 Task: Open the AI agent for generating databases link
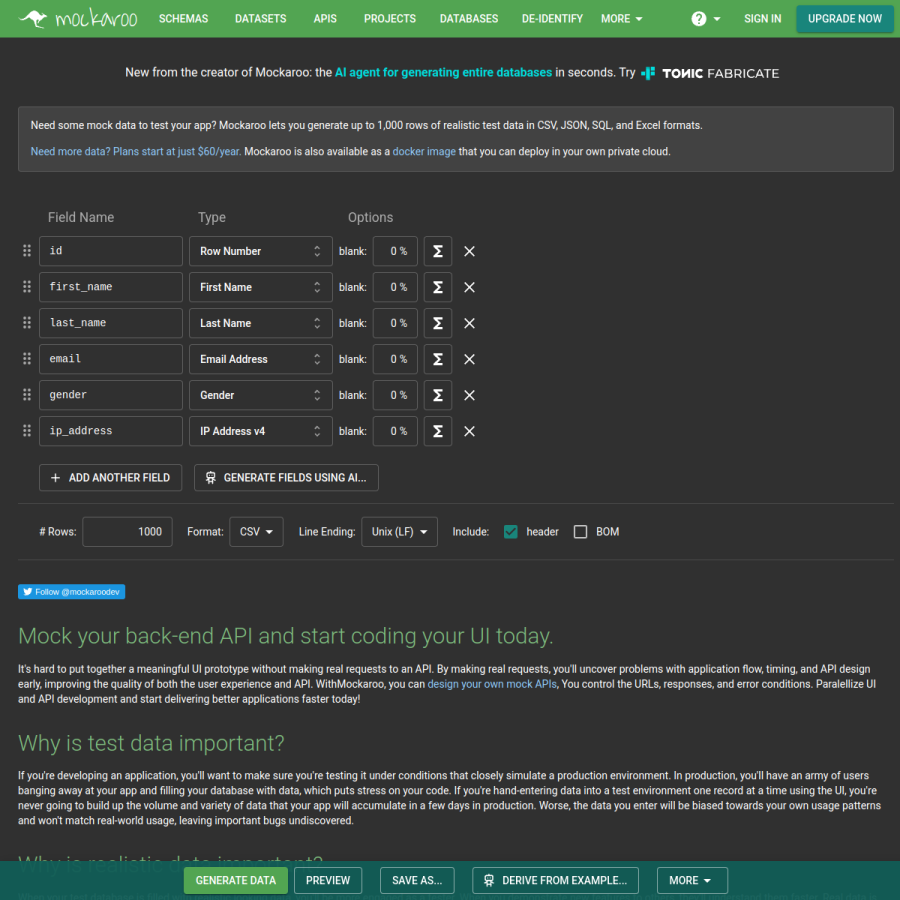pyautogui.click(x=443, y=72)
